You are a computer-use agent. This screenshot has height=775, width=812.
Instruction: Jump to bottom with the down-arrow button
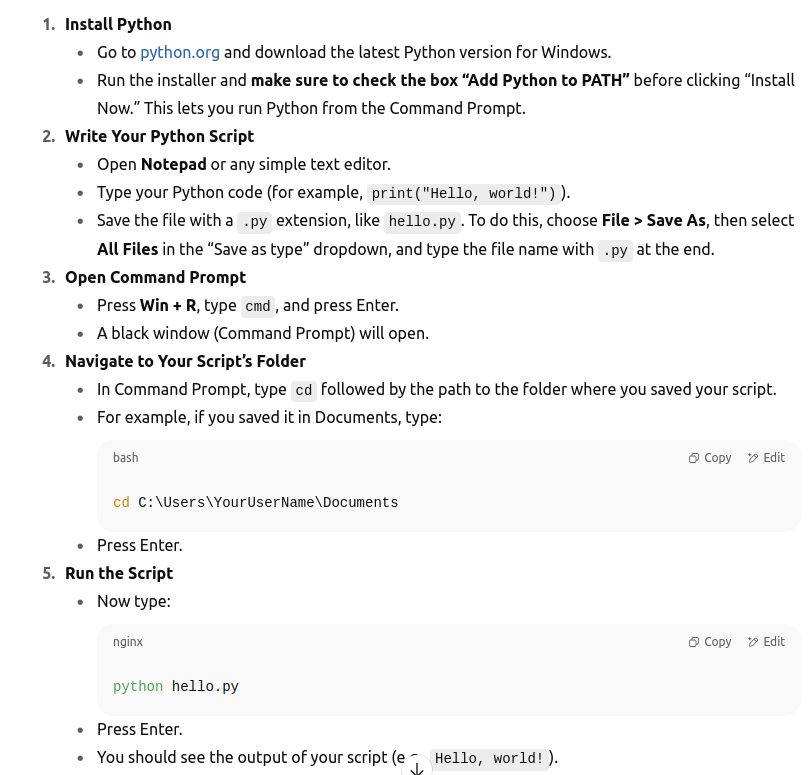[417, 768]
